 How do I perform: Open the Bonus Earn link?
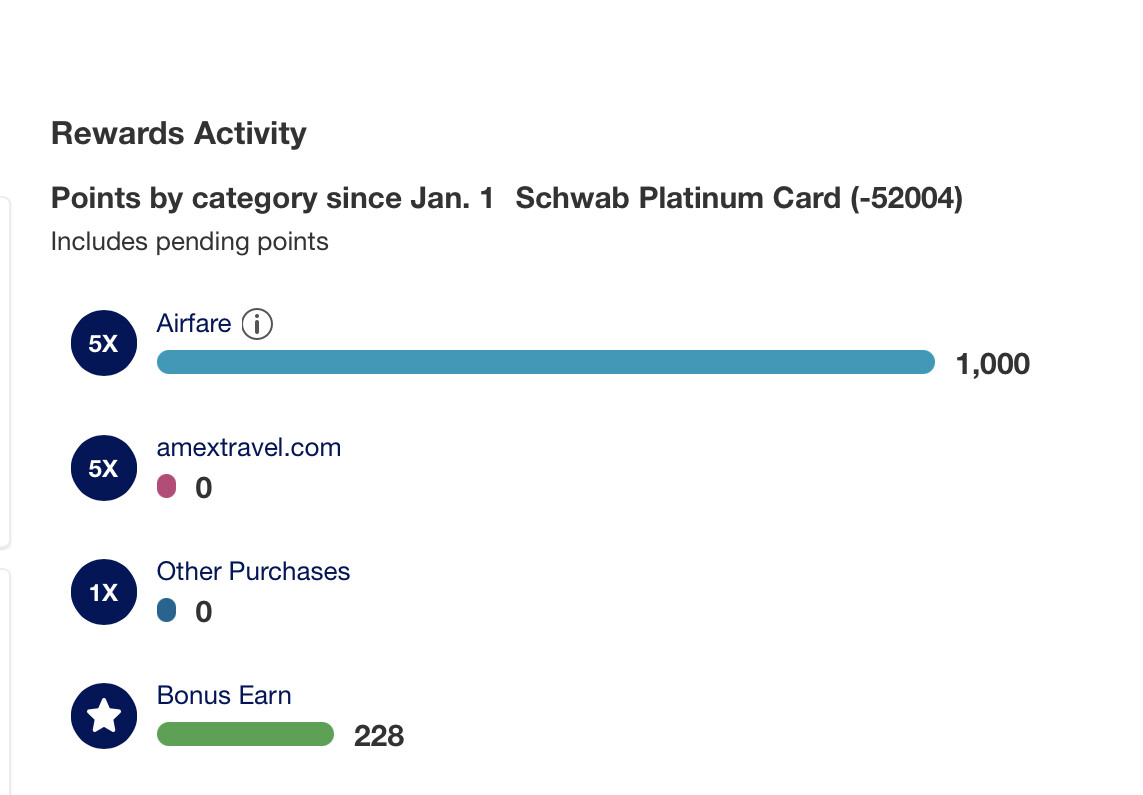[x=224, y=695]
